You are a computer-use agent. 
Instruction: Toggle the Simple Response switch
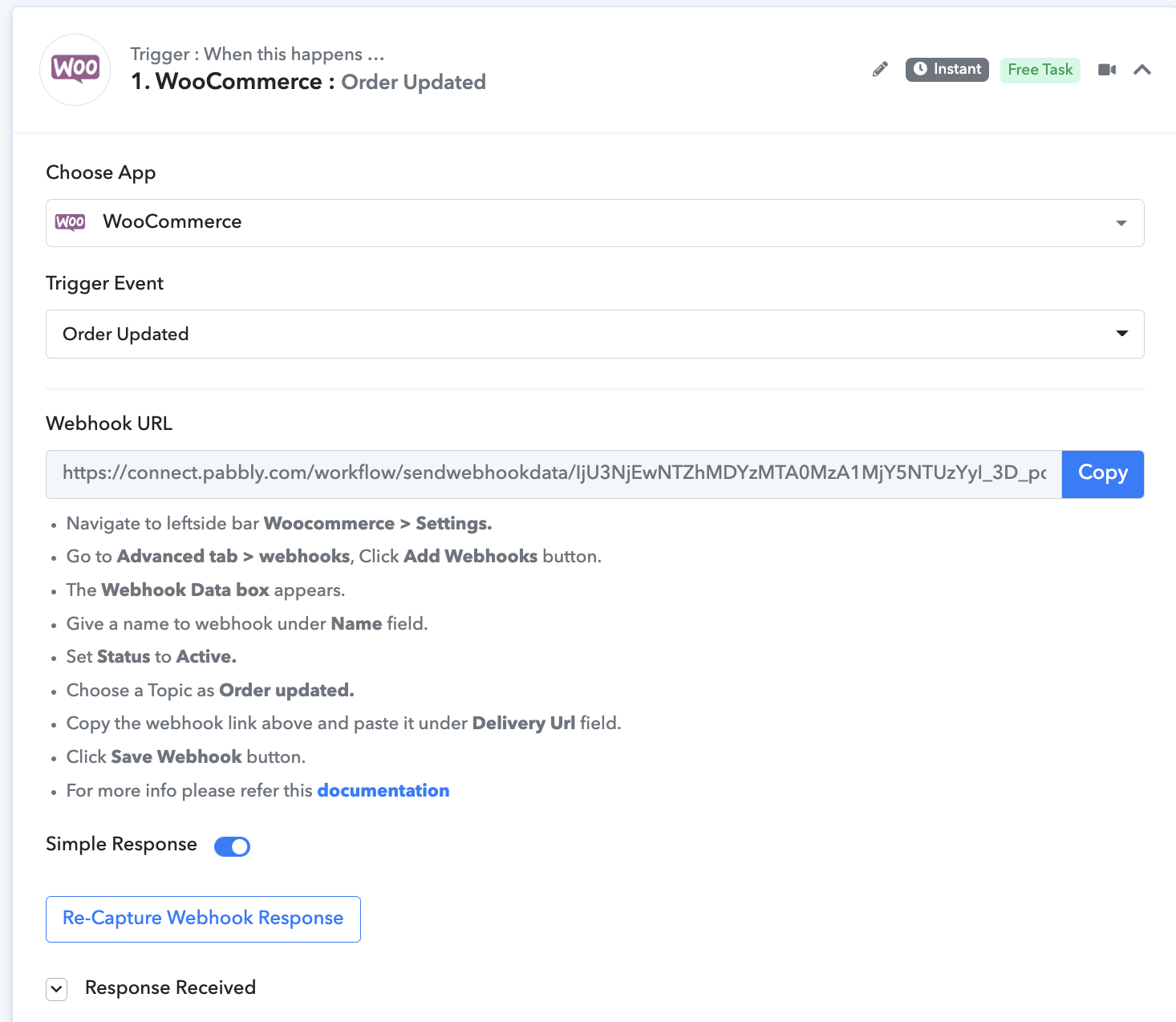pyautogui.click(x=233, y=846)
